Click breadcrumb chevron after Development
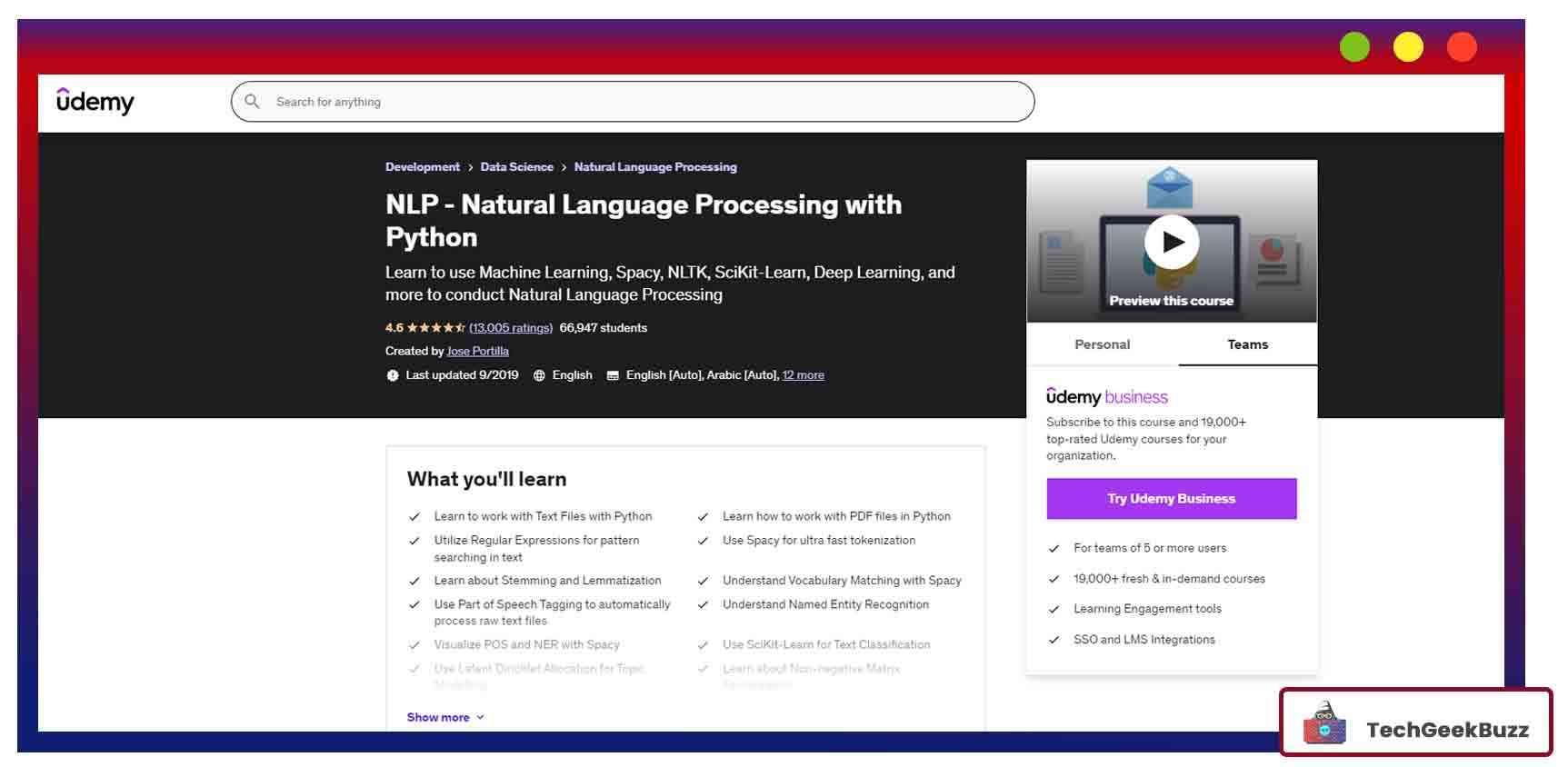 [470, 168]
